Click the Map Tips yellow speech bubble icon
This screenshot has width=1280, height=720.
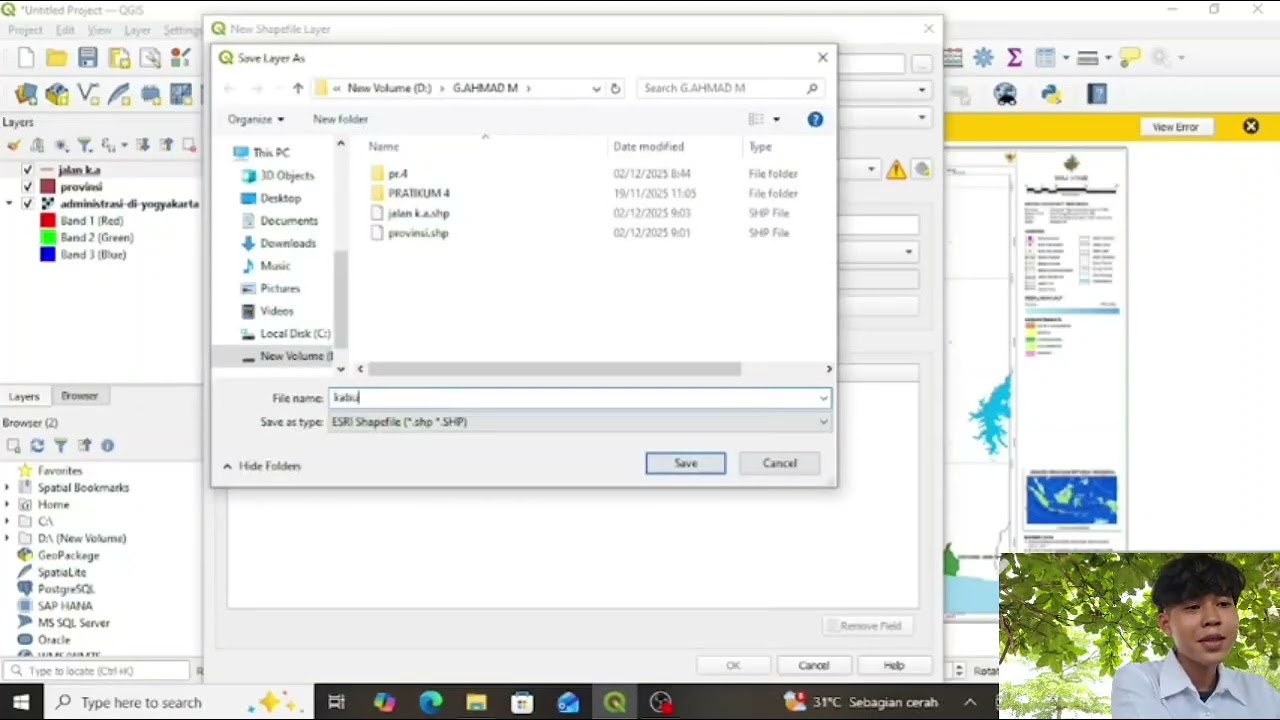coord(1129,58)
